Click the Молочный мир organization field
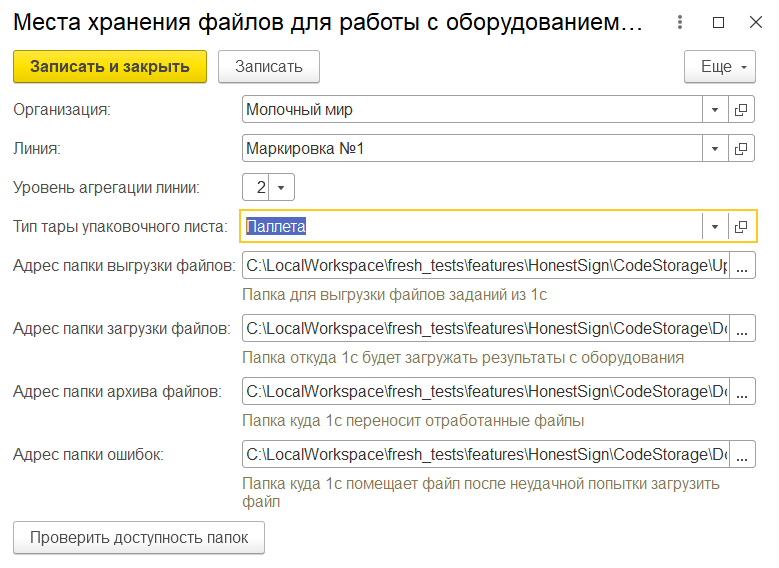Screen dimensions: 779x568 point(470,109)
